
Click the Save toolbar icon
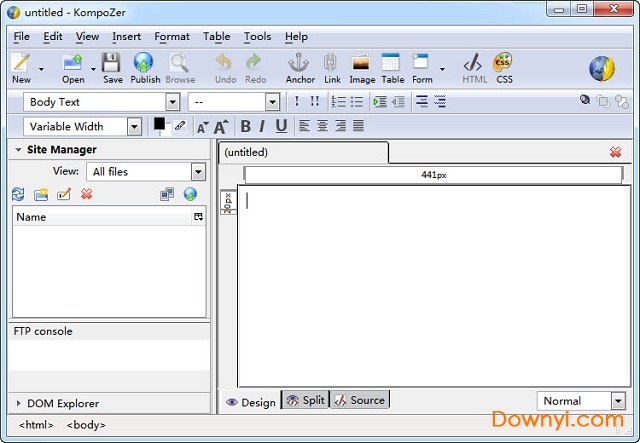tap(112, 67)
